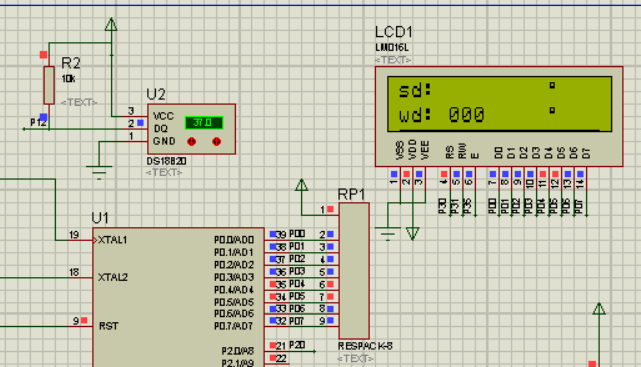This screenshot has height=367, width=641.
Task: Click the RS pin 4 of LCD1
Action: click(x=444, y=179)
